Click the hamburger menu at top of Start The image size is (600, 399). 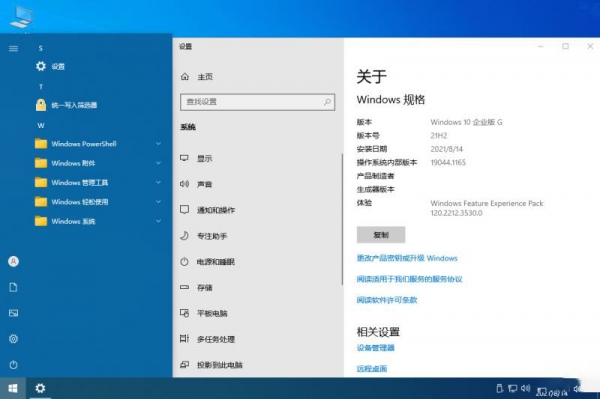[x=13, y=49]
